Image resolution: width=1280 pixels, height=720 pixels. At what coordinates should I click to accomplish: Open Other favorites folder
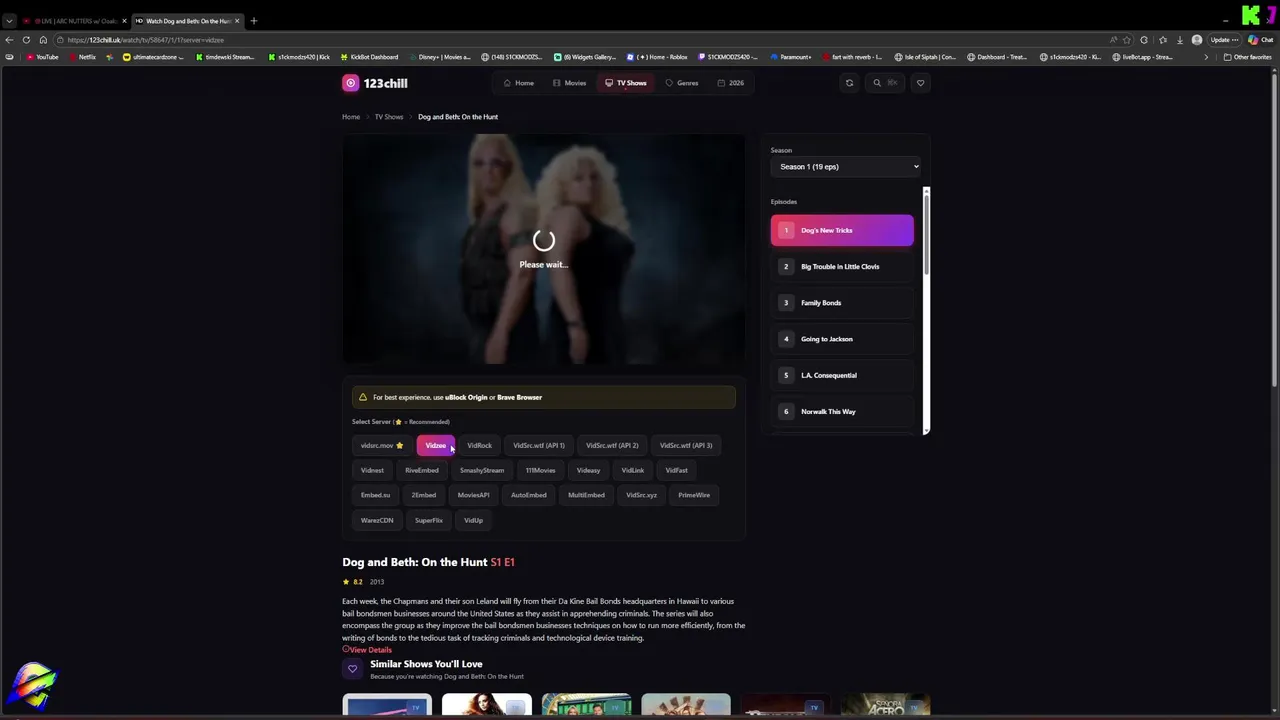[x=1249, y=57]
